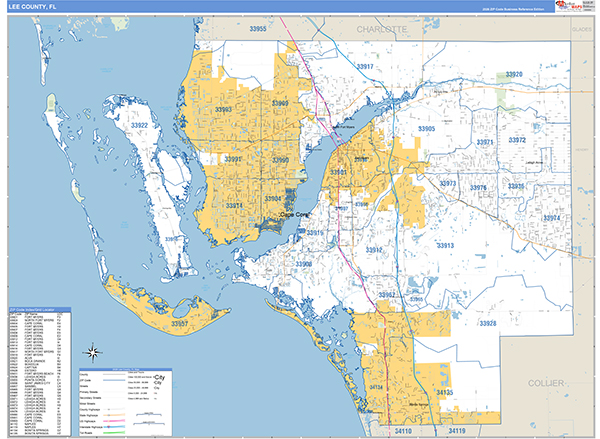Select ZIP code 33993 on the map
Image resolution: width=600 pixels, height=439 pixels.
(223, 110)
